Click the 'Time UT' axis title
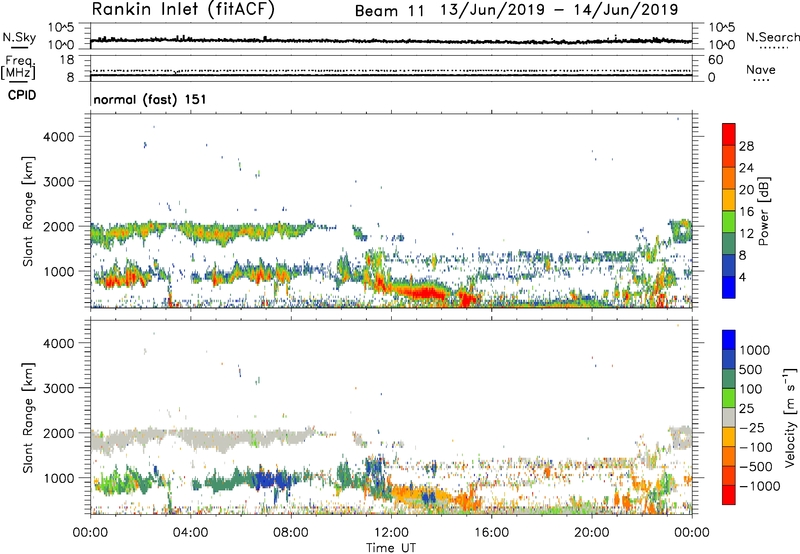Viewport: 800px width, 554px height. click(391, 548)
